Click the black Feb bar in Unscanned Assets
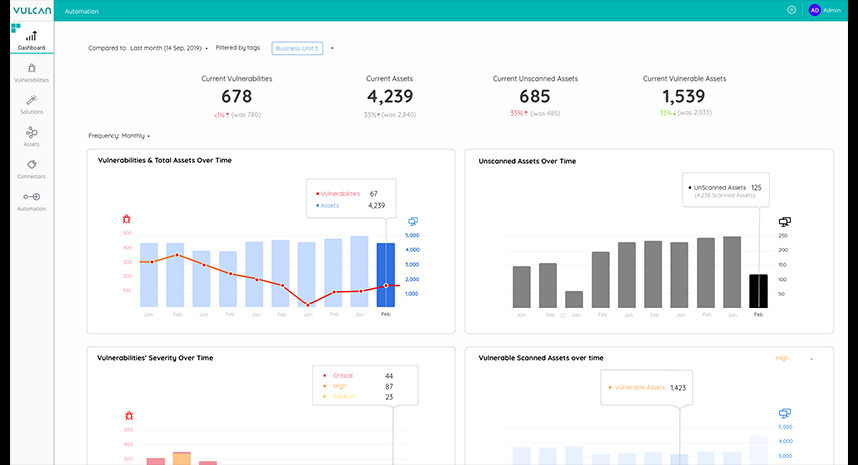This screenshot has height=465, width=858. (x=758, y=290)
